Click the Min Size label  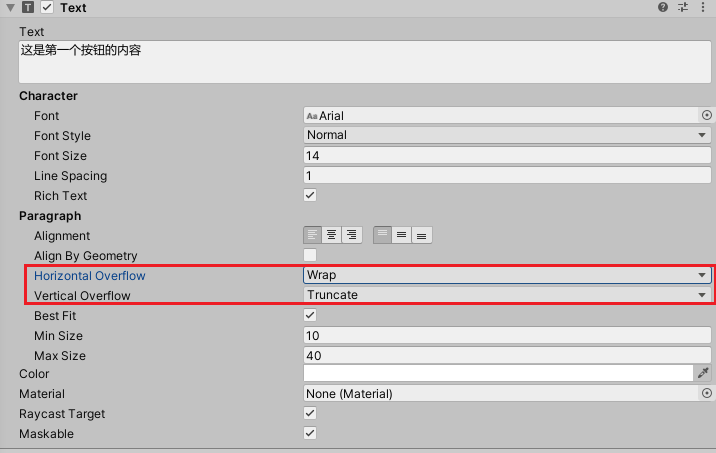click(x=58, y=336)
